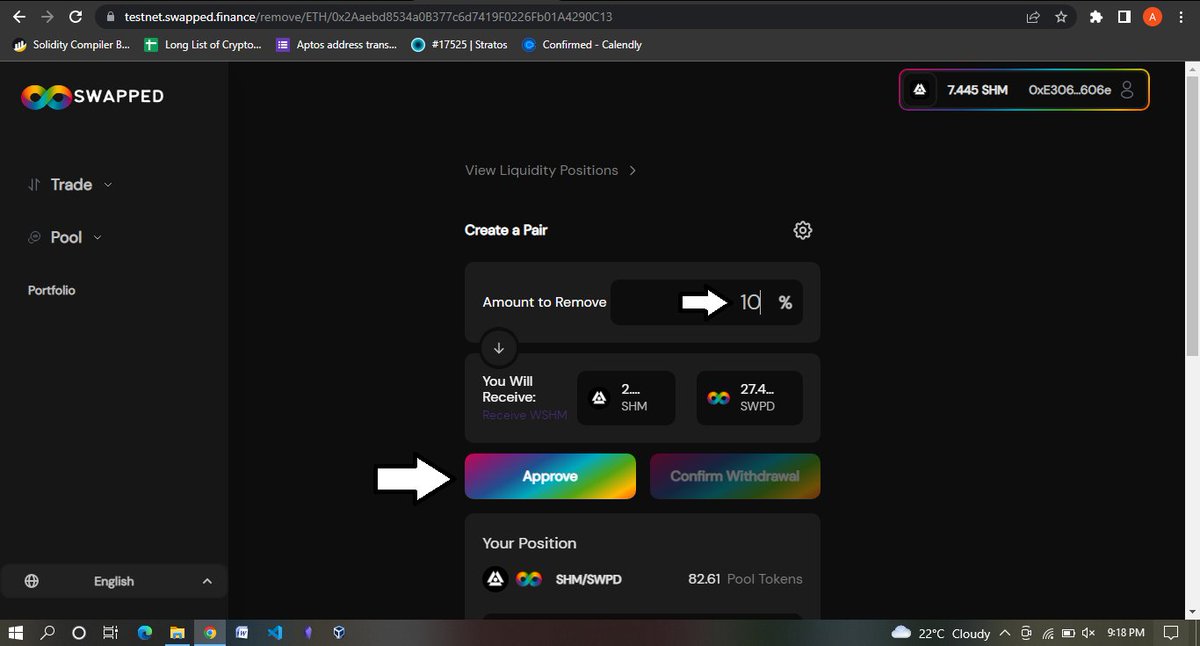Click the down arrow circle
This screenshot has width=1200, height=646.
pyautogui.click(x=498, y=348)
